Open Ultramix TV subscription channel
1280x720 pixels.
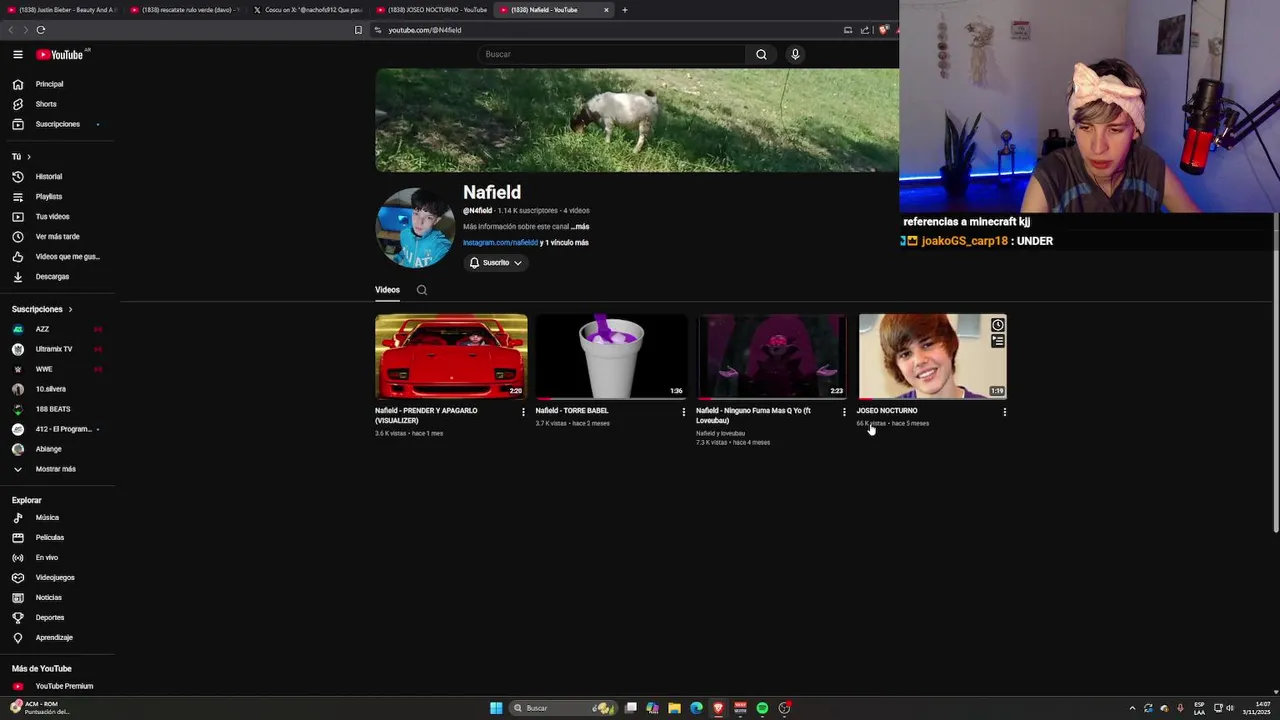(x=53, y=349)
